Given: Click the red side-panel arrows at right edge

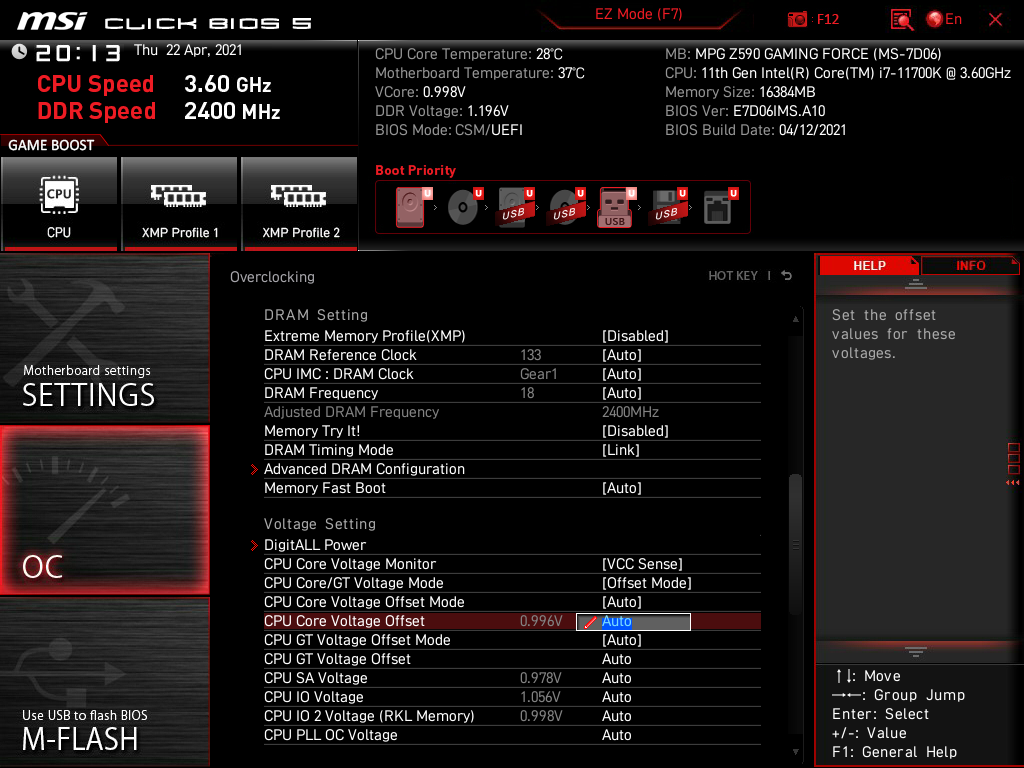Looking at the screenshot, I should (x=1012, y=483).
